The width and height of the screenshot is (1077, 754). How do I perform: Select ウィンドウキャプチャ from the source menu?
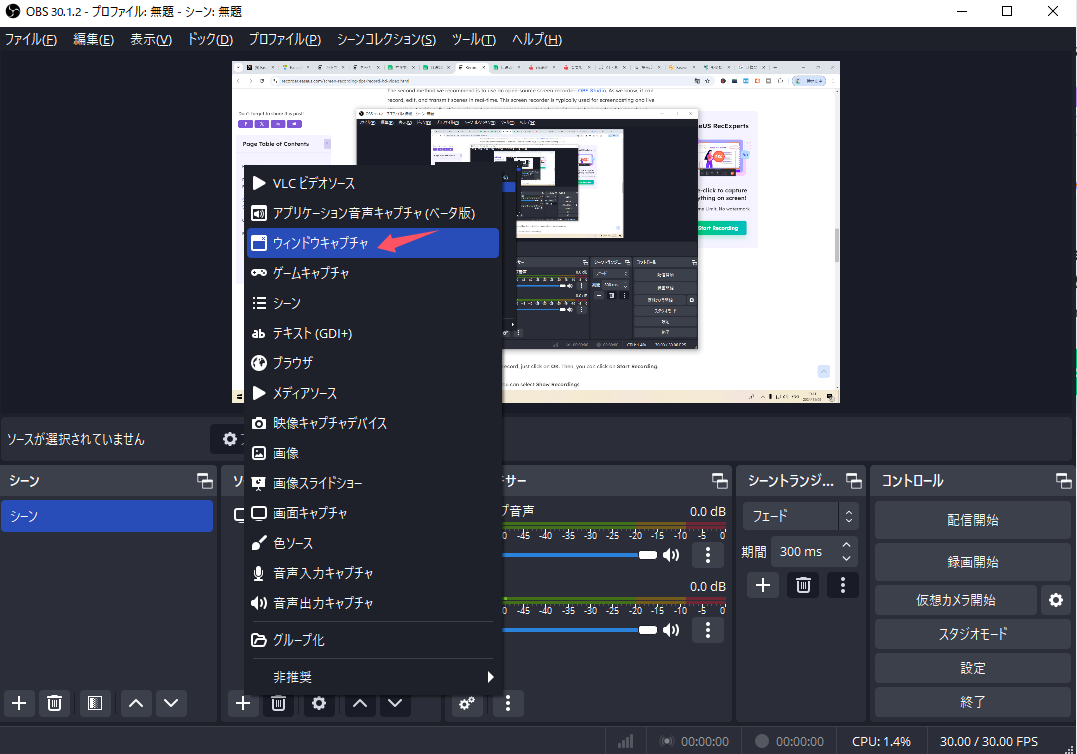372,243
